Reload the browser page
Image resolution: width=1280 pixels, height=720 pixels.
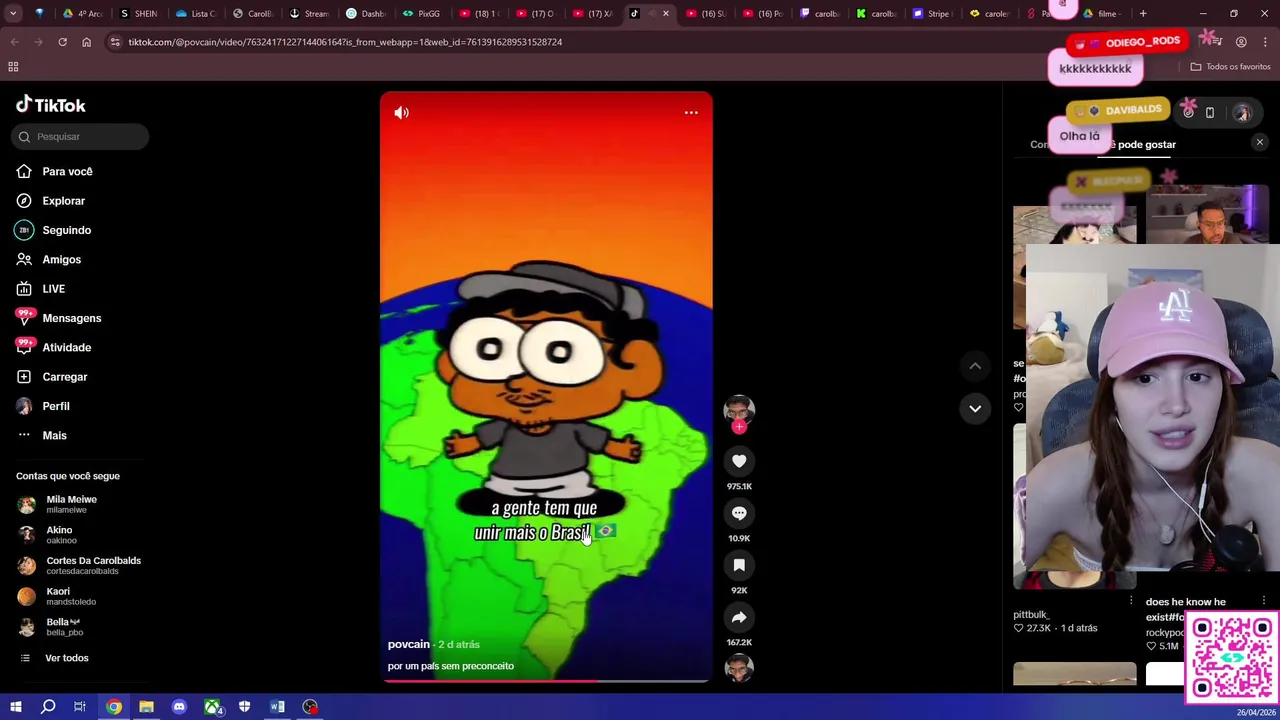[62, 42]
